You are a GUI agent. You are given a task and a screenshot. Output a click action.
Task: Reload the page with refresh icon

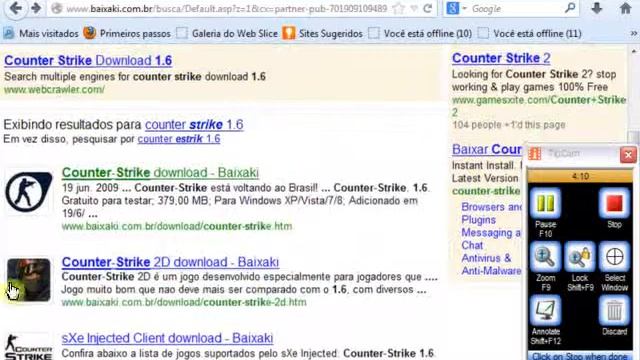point(427,8)
